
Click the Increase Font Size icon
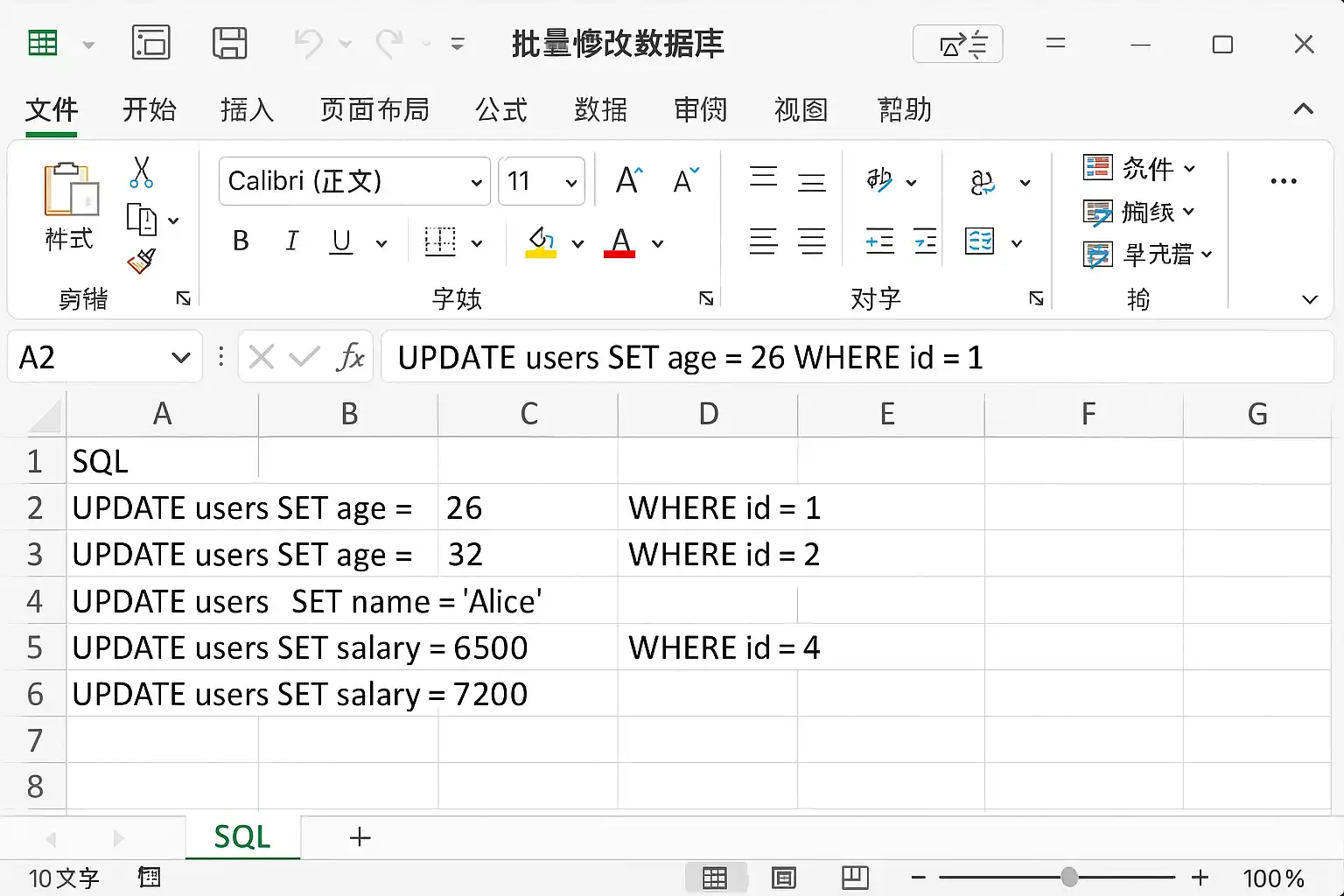(x=629, y=180)
